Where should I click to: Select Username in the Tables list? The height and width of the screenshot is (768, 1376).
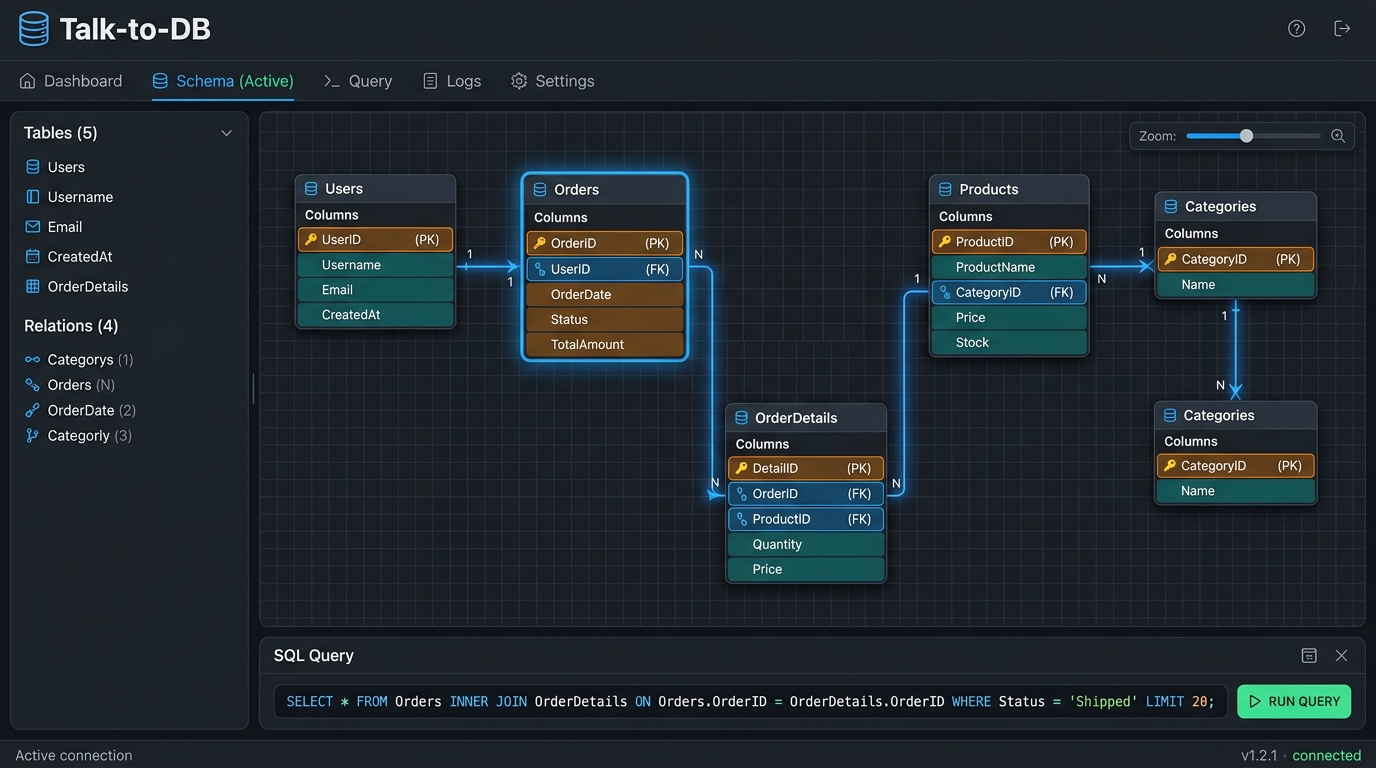point(80,197)
